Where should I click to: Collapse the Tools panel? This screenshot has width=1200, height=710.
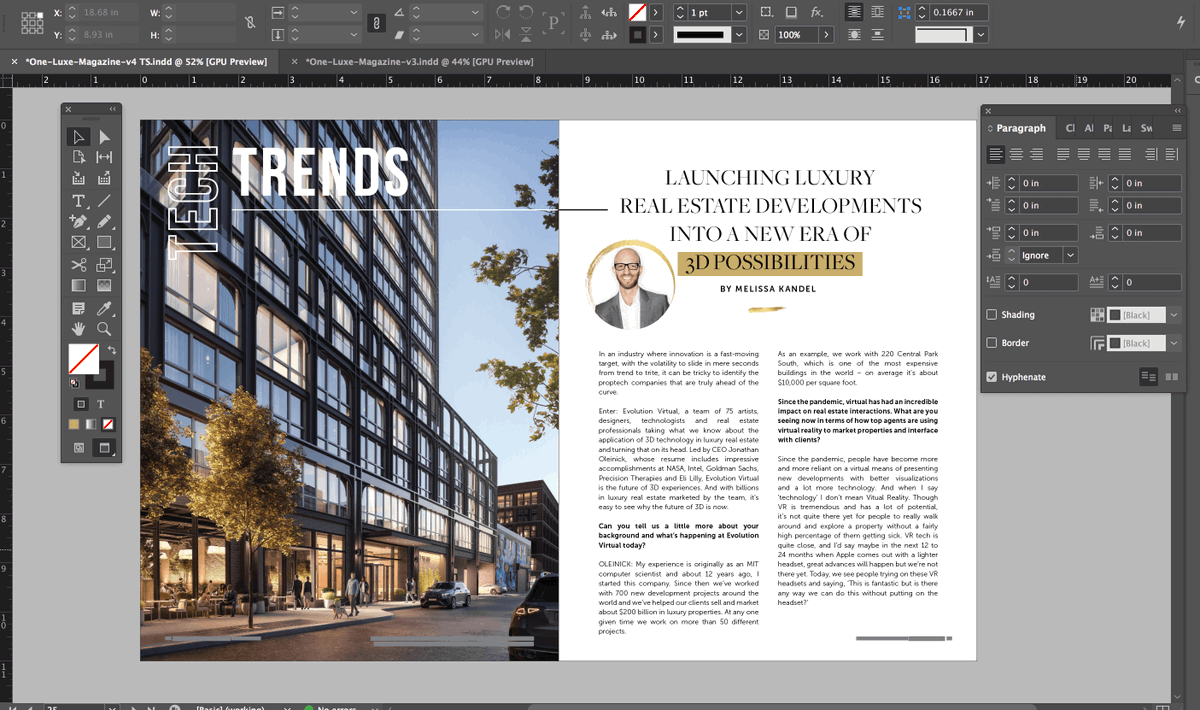coord(113,109)
